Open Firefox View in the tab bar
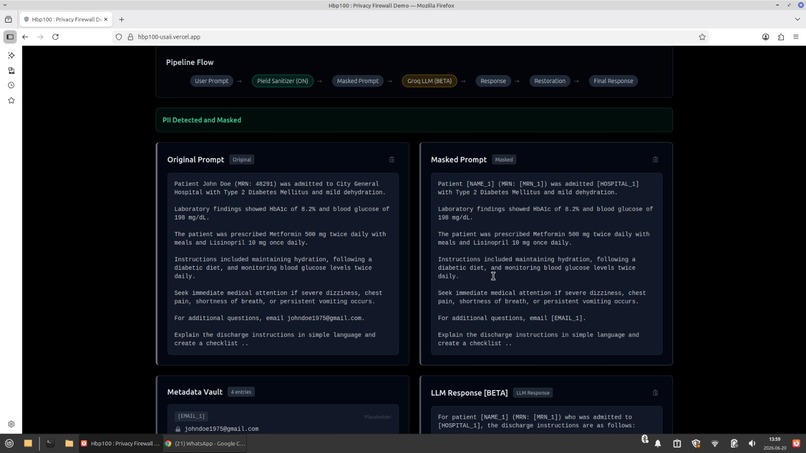Viewport: 806px width, 453px height. tap(8, 20)
